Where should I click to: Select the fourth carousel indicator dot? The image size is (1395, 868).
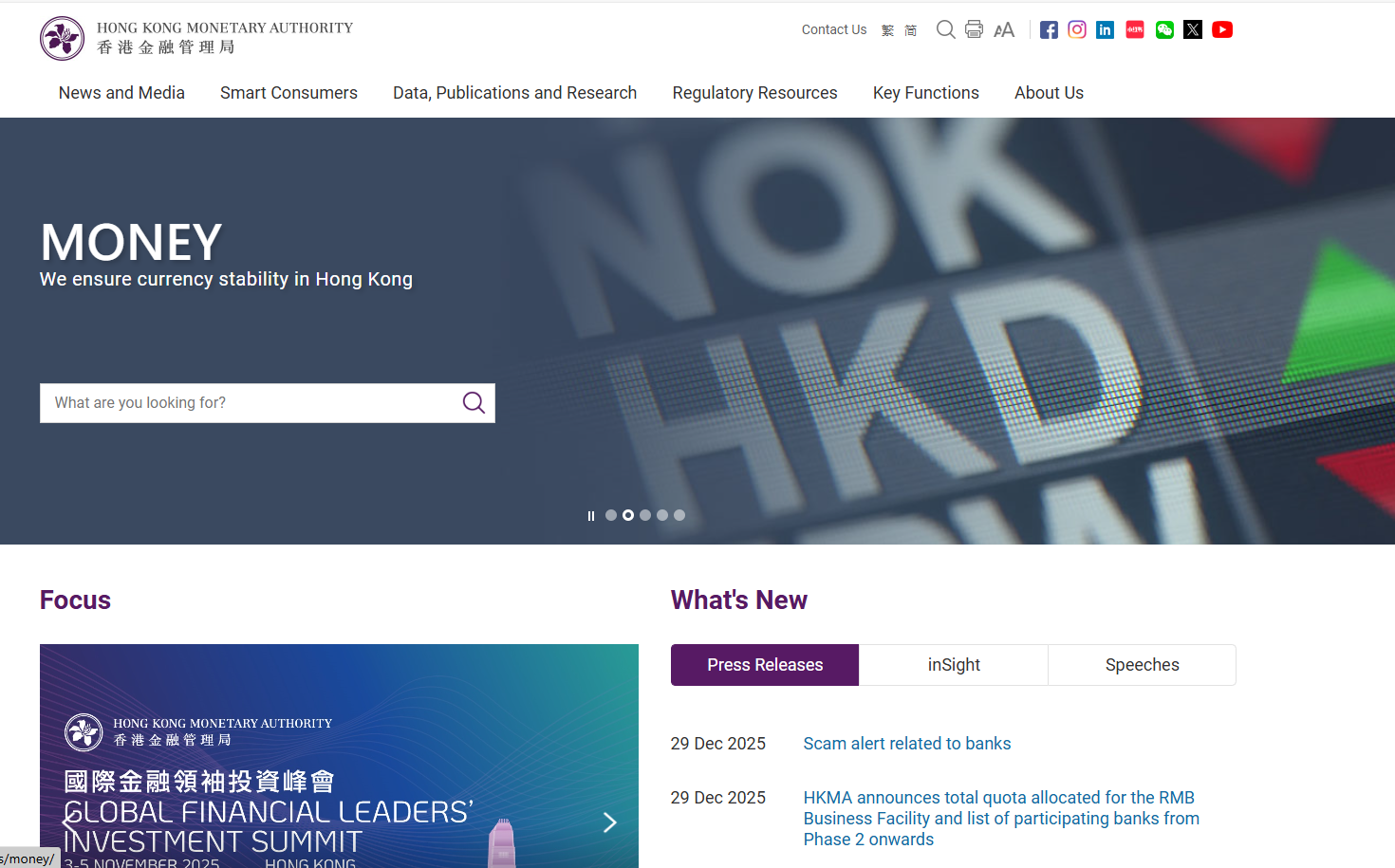pyautogui.click(x=662, y=515)
